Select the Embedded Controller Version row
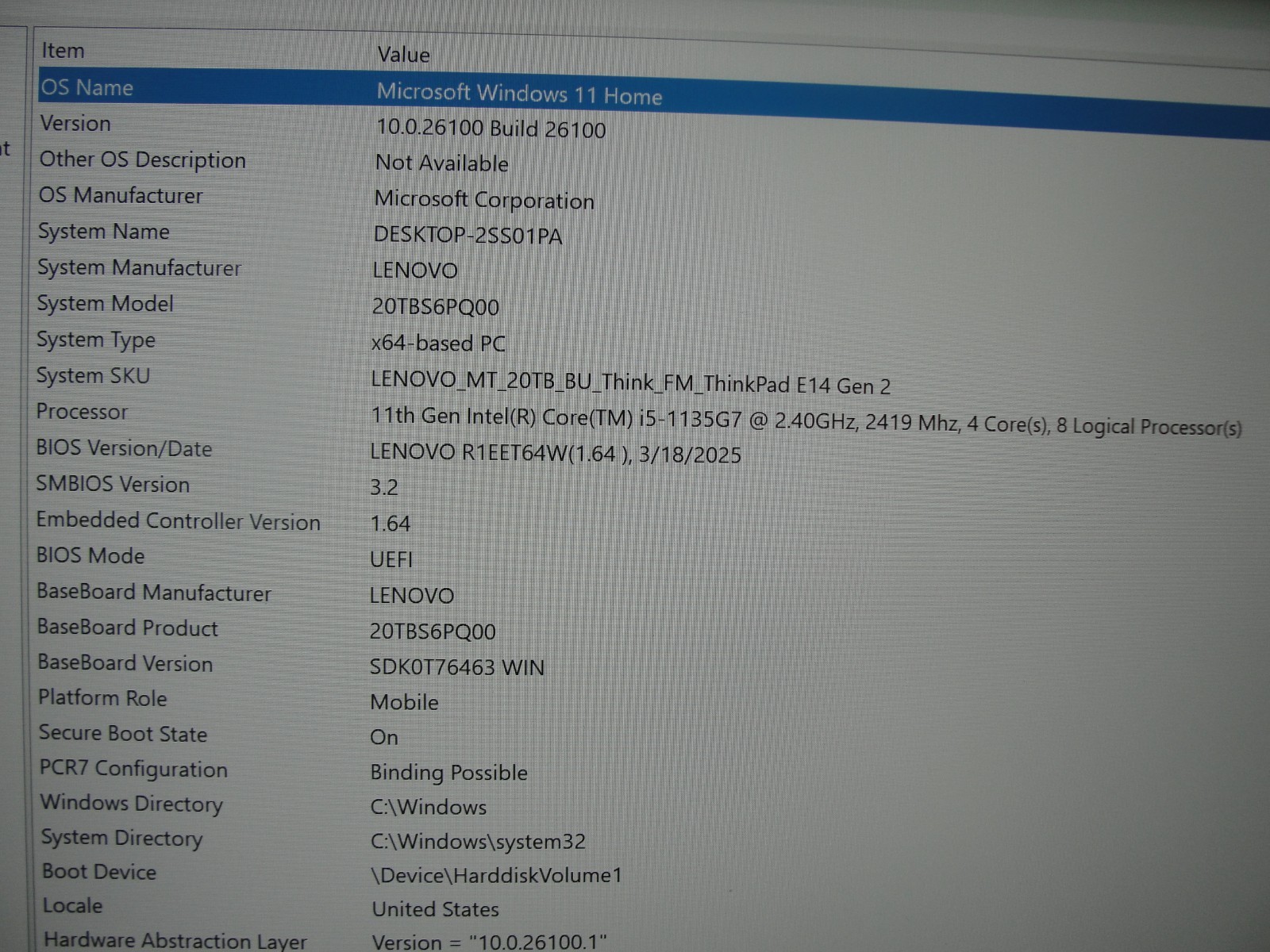Screen dimensions: 1270x952 point(178,520)
